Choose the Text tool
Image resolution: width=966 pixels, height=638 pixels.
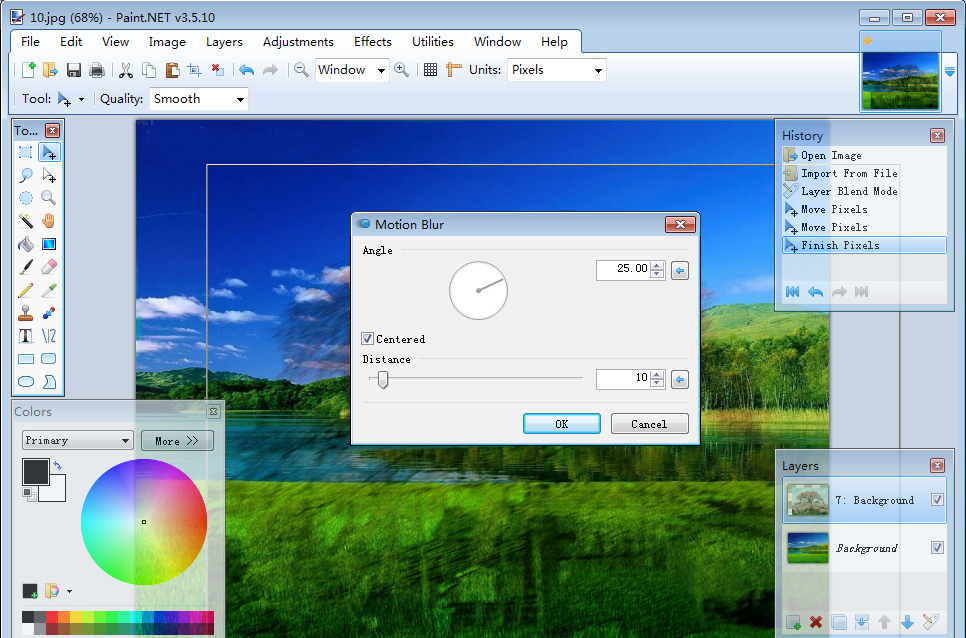coord(26,336)
